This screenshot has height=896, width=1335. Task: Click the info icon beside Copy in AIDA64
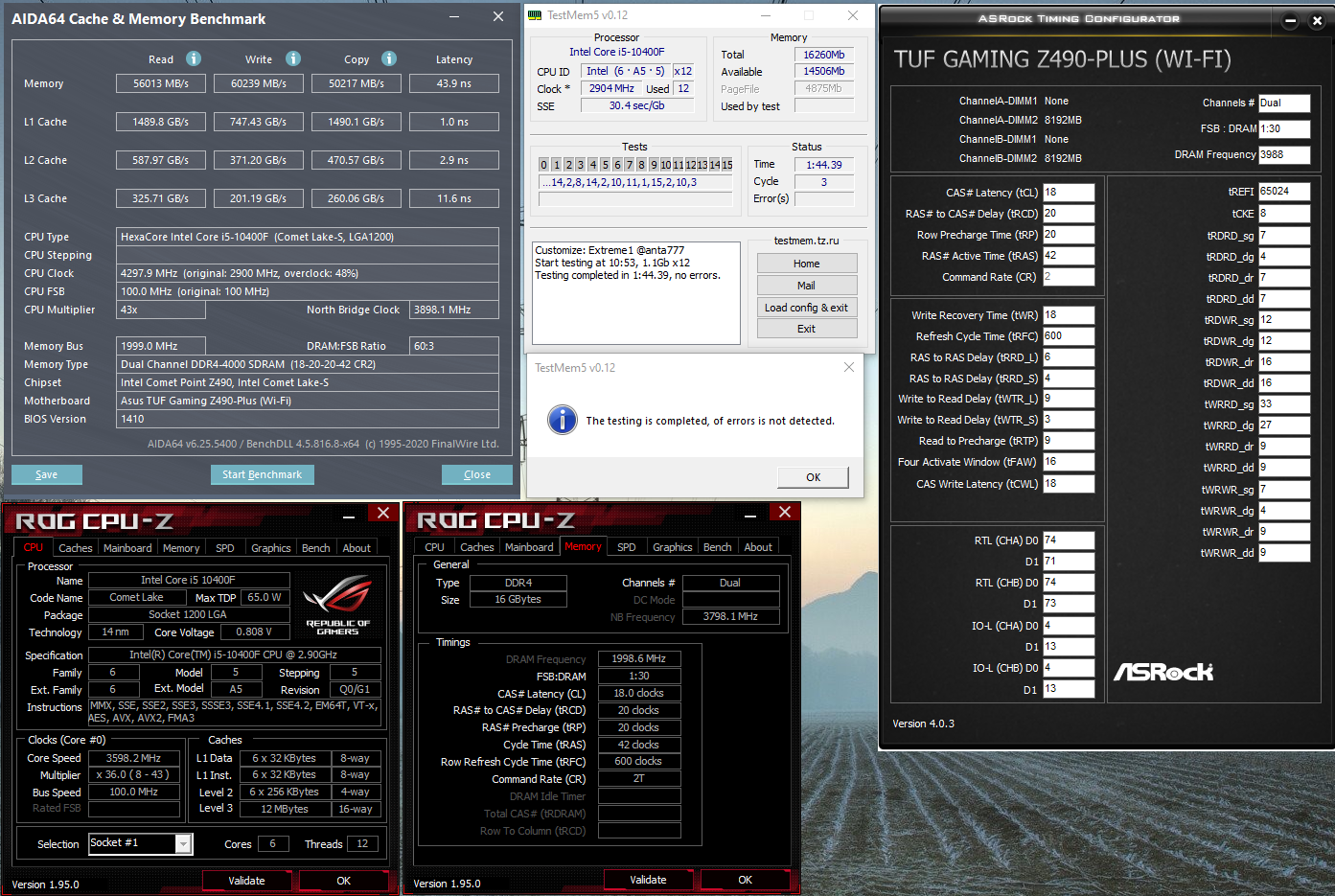coord(389,58)
